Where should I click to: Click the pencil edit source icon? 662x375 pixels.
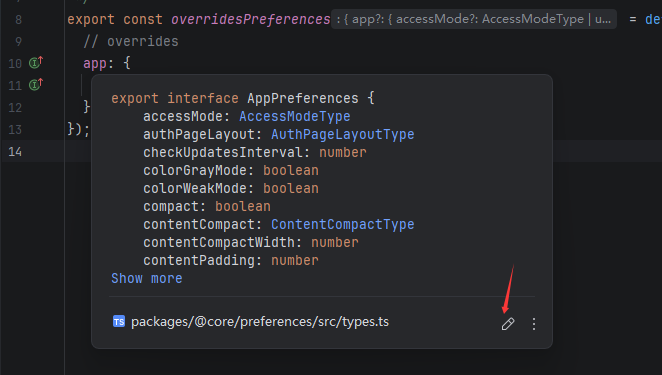pyautogui.click(x=508, y=324)
